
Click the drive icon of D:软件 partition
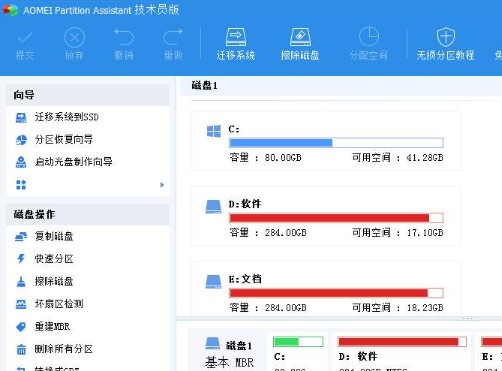[213, 207]
